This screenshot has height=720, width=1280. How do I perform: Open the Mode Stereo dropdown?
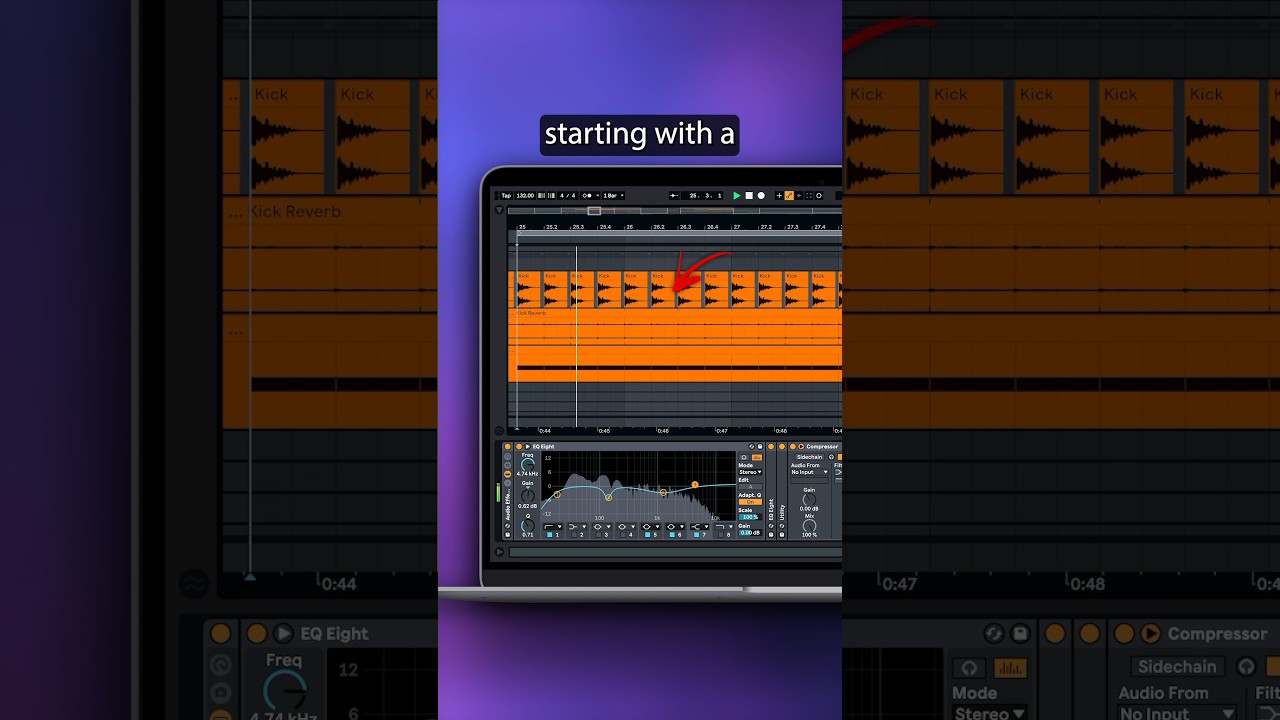[750, 472]
